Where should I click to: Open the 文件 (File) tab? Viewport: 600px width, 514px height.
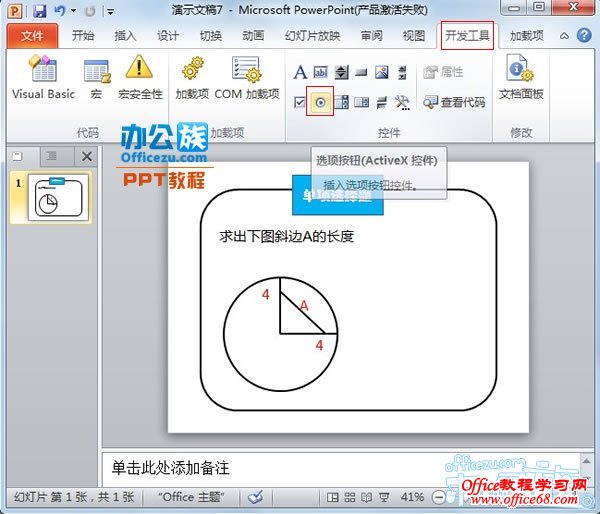point(33,36)
